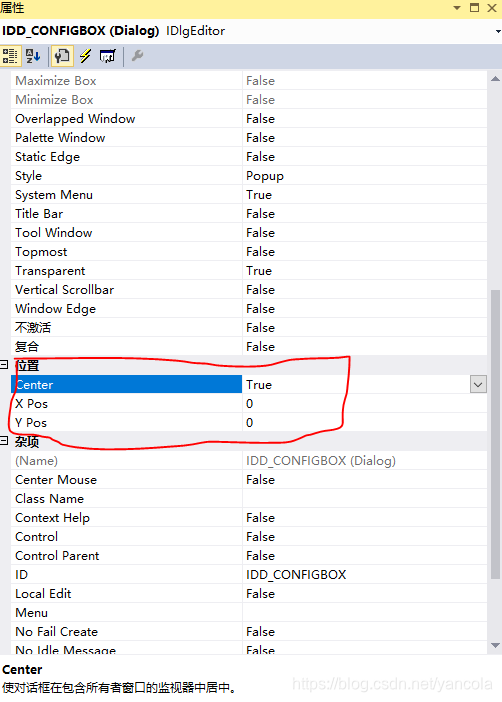Select the Window Edge property

[126, 309]
